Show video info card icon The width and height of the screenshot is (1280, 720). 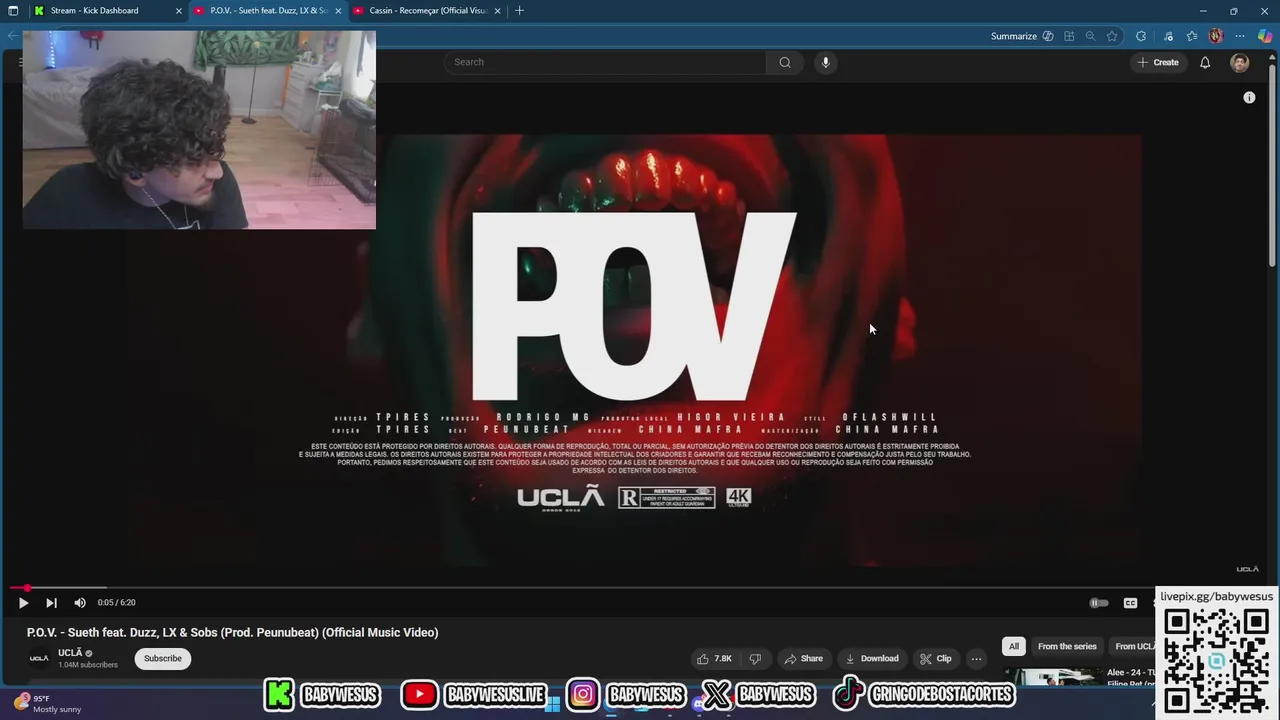pos(1249,97)
